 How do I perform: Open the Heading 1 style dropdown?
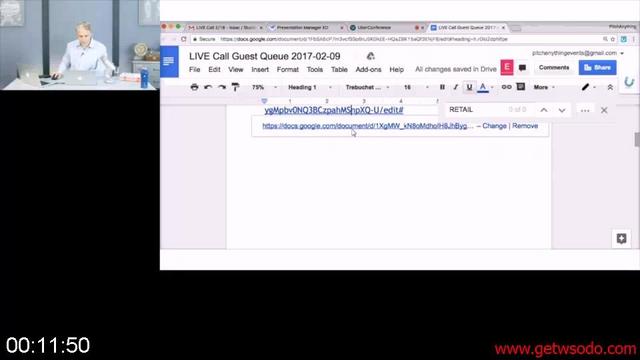[x=309, y=87]
